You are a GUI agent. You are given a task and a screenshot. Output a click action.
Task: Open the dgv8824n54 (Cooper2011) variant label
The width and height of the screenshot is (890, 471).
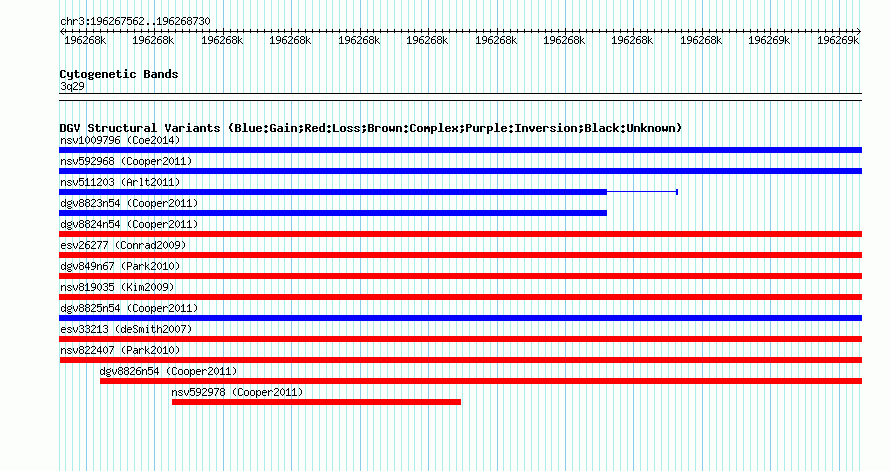coord(129,224)
